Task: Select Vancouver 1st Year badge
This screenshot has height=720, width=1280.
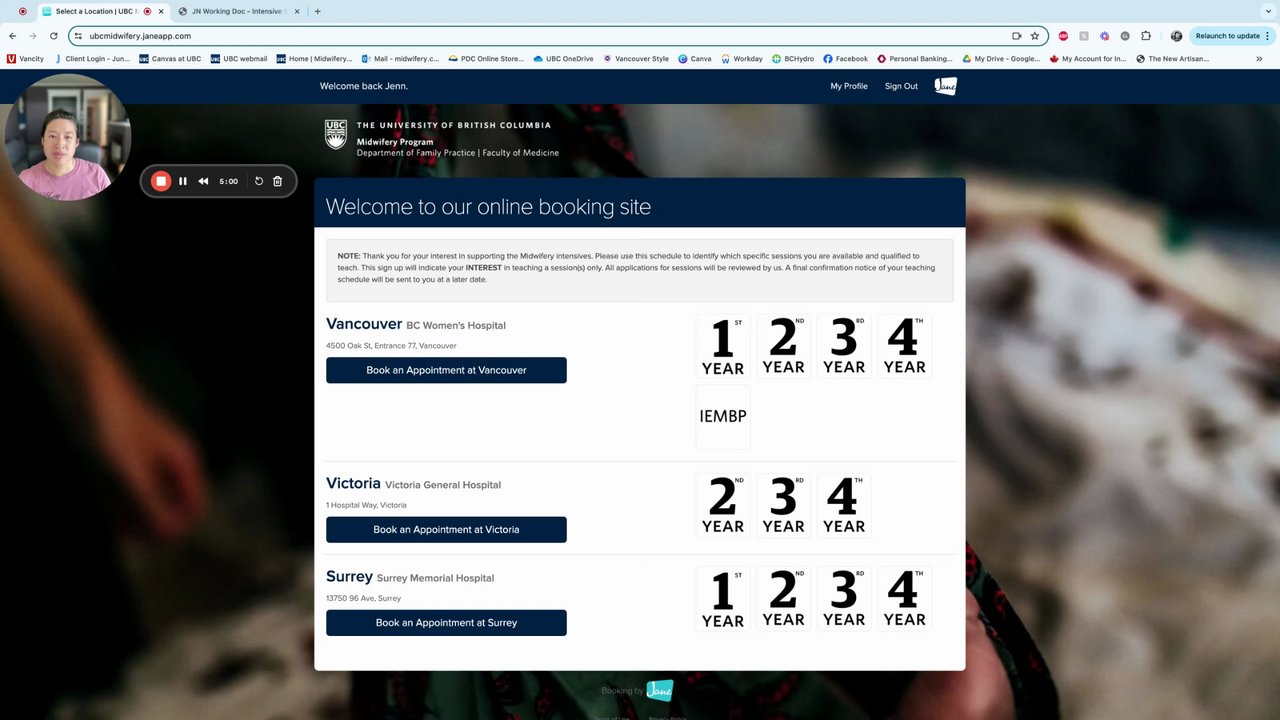Action: click(x=723, y=346)
